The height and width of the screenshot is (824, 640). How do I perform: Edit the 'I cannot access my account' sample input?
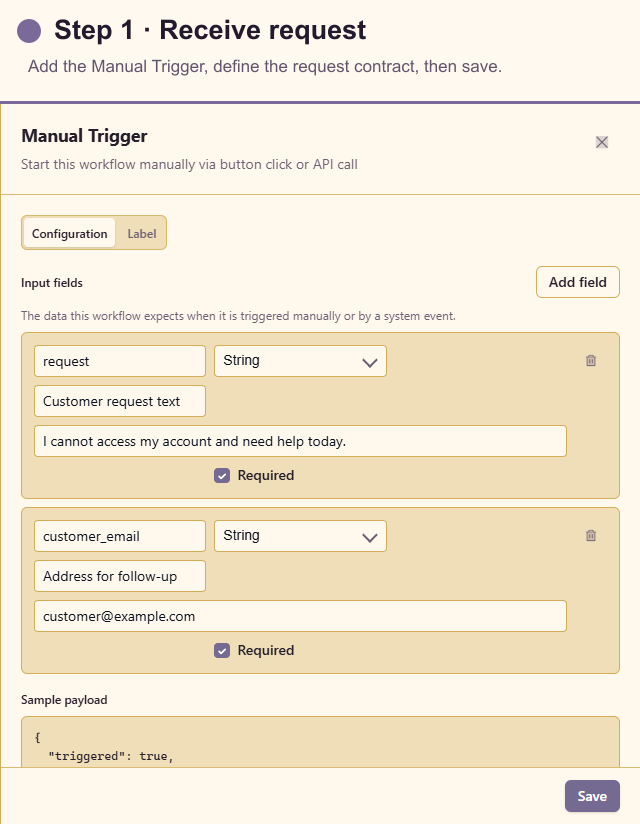click(x=300, y=441)
